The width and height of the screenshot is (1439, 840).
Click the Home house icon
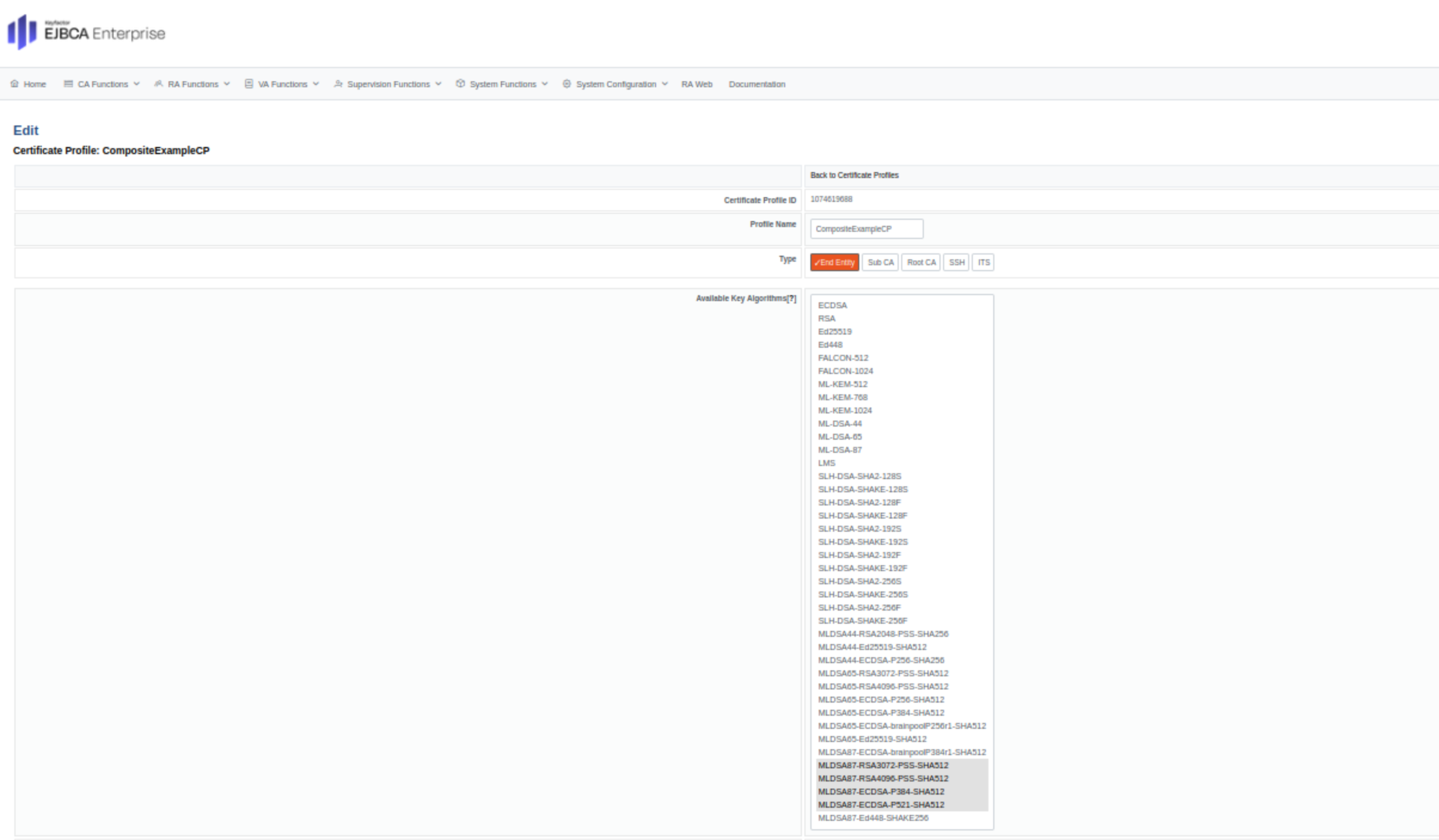(14, 84)
